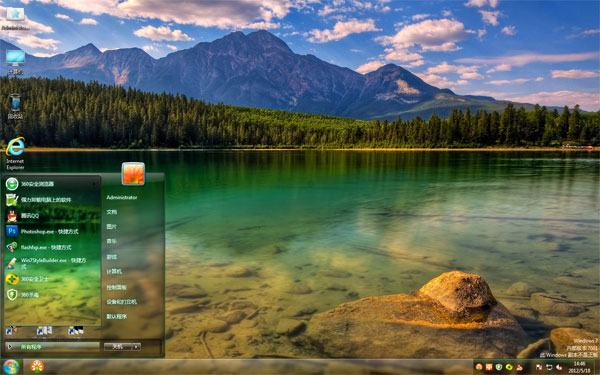
Task: Open the Recycle Bin desktop icon
Action: pyautogui.click(x=15, y=106)
